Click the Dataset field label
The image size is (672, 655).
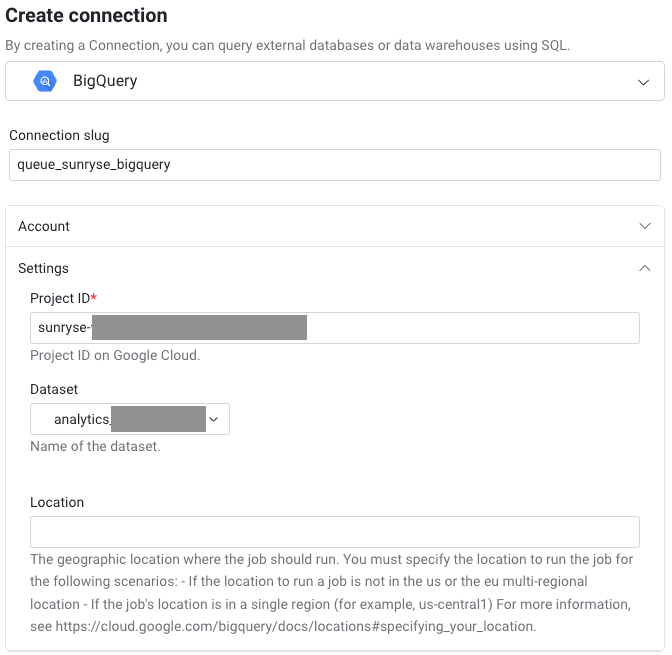(x=54, y=389)
